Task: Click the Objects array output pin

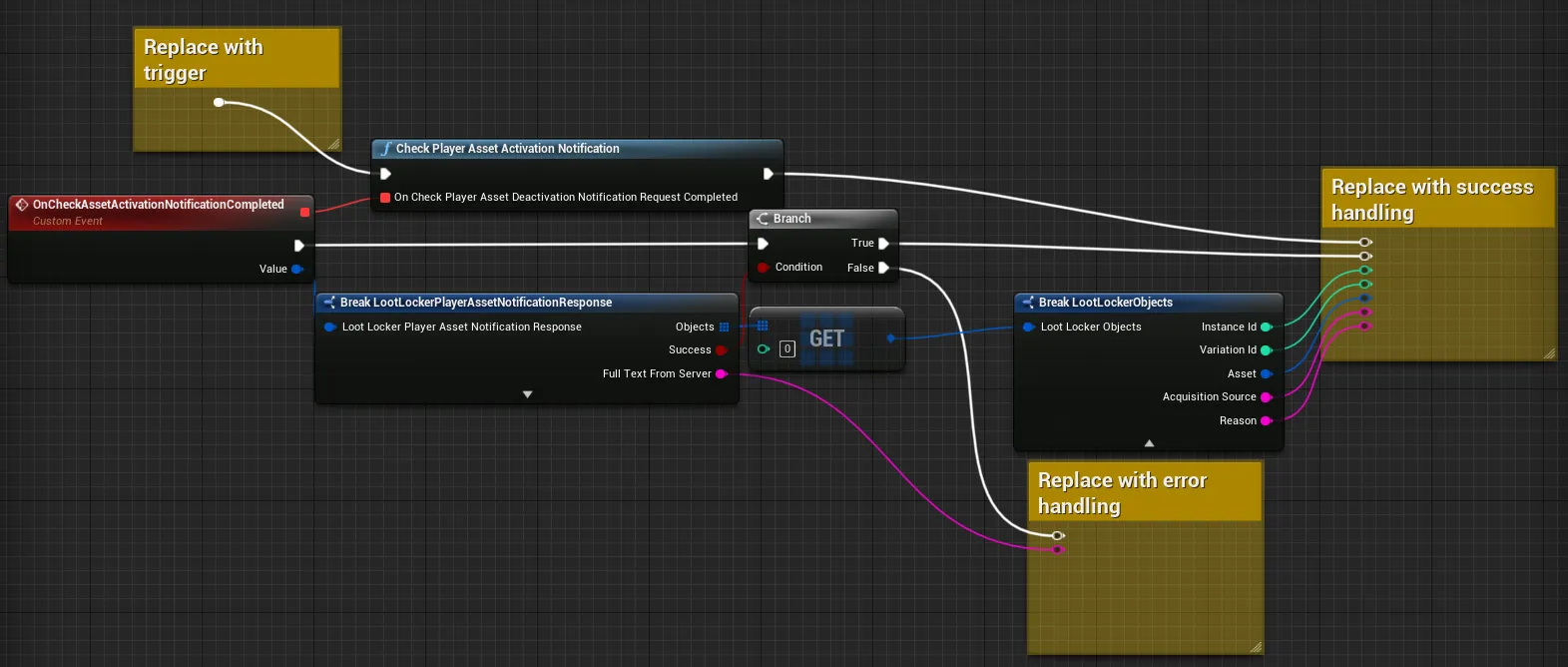Action: tap(724, 328)
